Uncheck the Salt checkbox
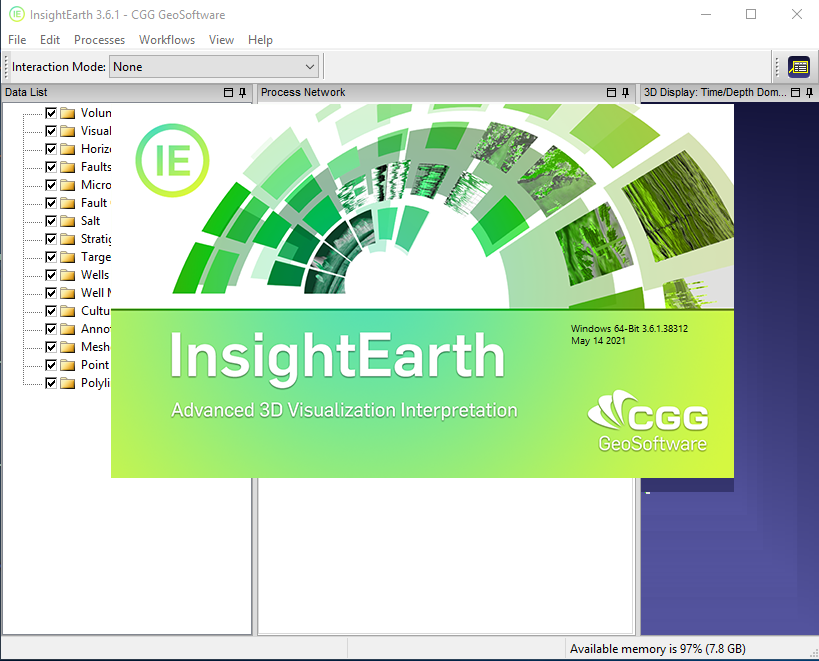The image size is (819, 661). coord(51,221)
